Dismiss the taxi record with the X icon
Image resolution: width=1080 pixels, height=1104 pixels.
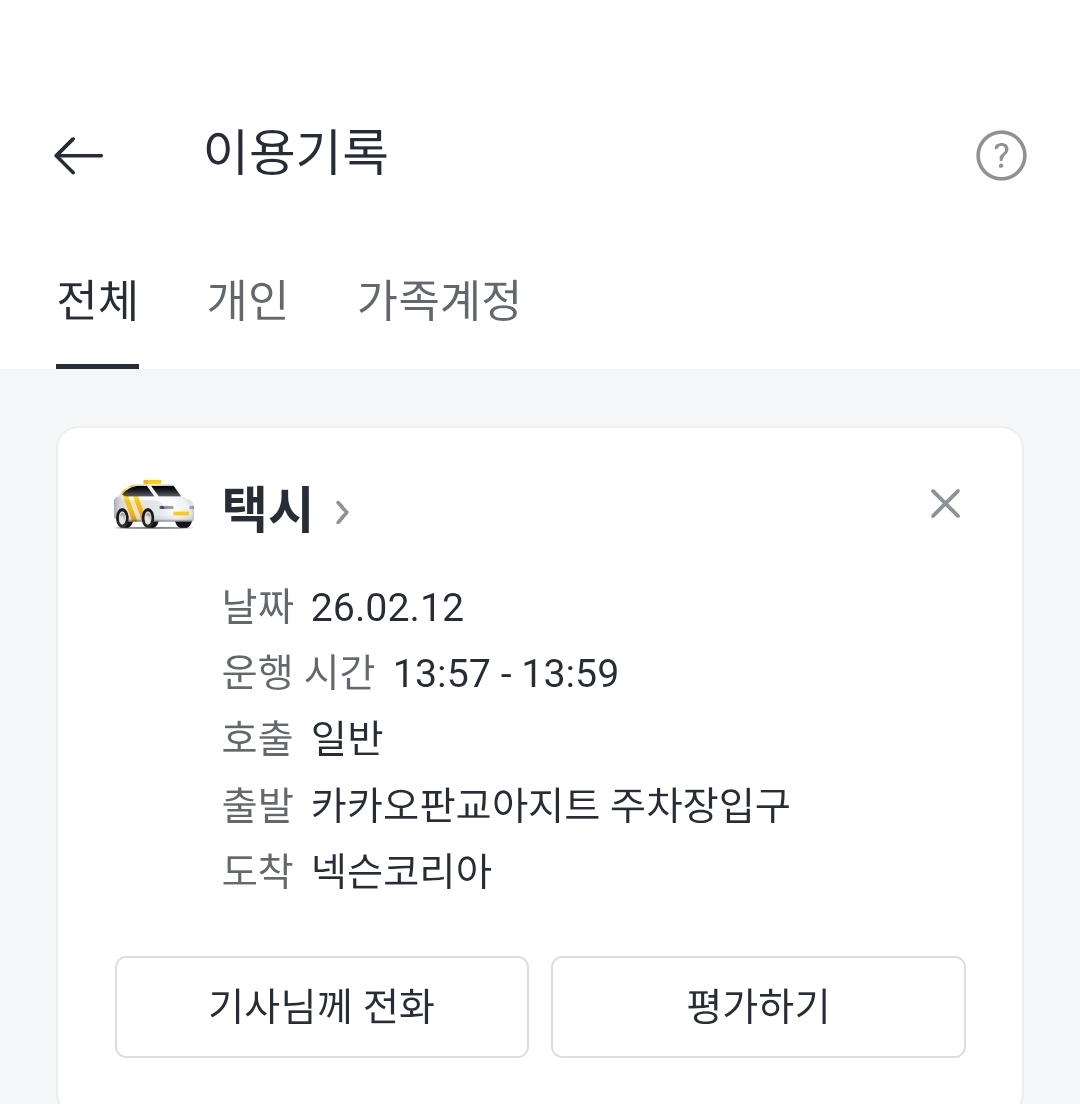pyautogui.click(x=945, y=504)
